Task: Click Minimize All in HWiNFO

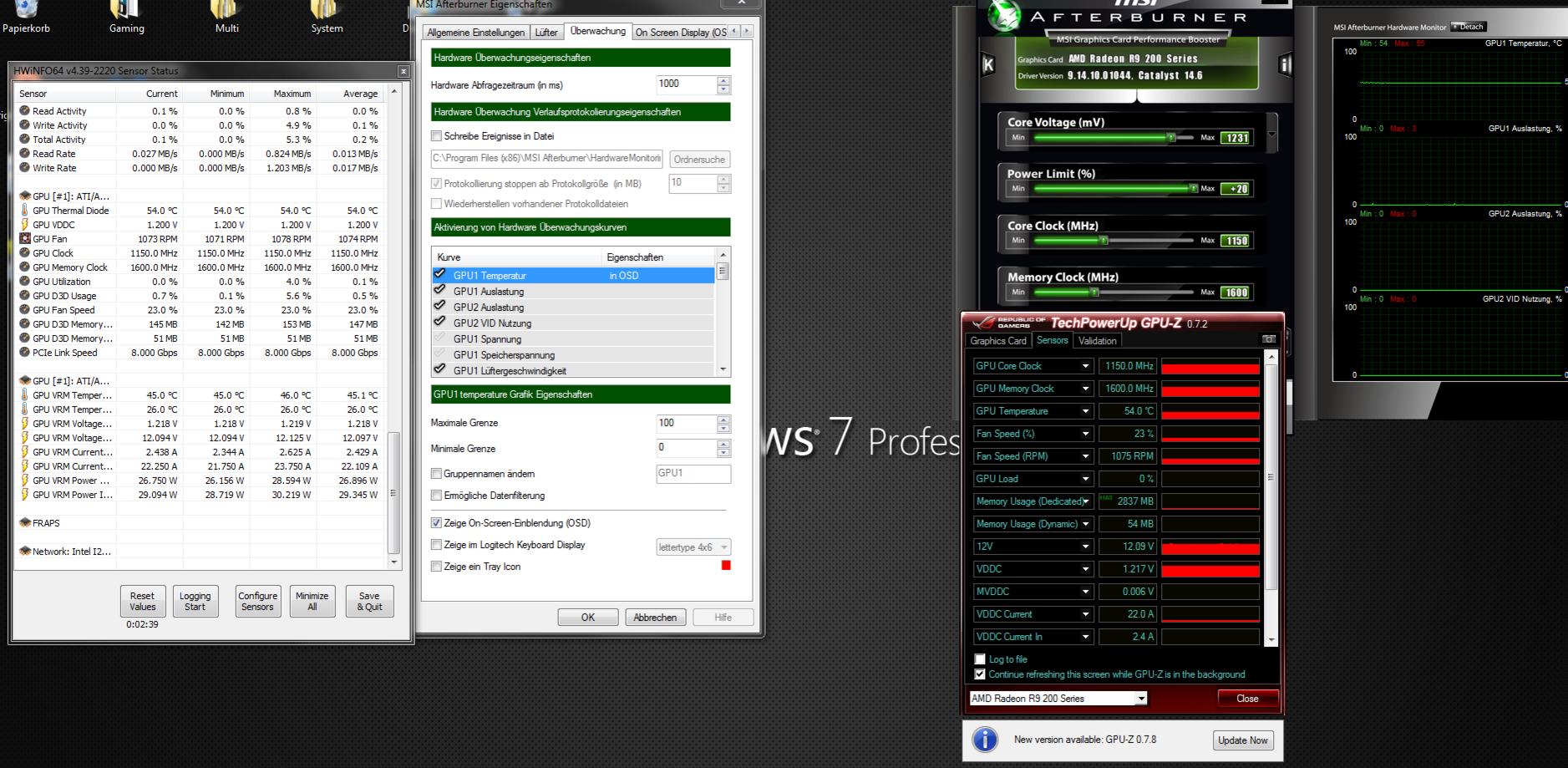Action: point(312,602)
